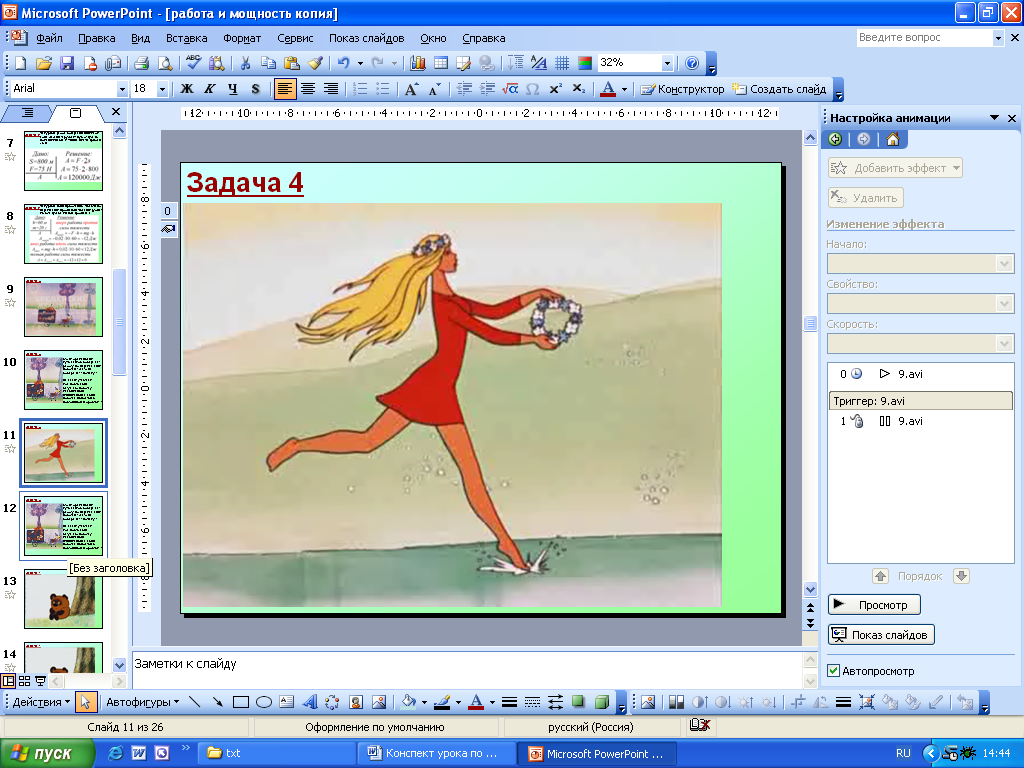Viewport: 1024px width, 768px height.
Task: Expand the Добавить эффект dropdown
Action: 957,168
